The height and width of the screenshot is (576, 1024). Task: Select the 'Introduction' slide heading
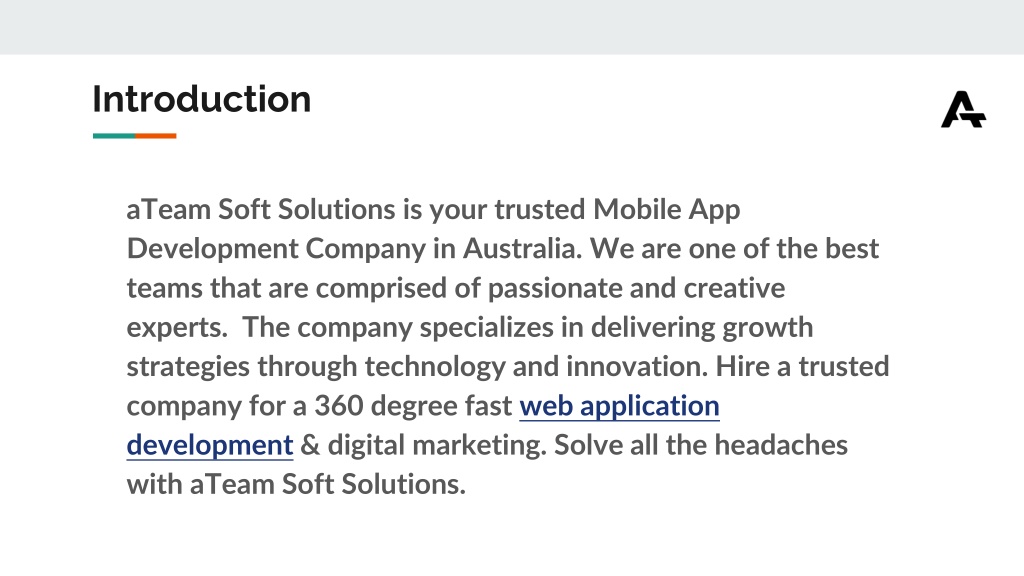[201, 99]
